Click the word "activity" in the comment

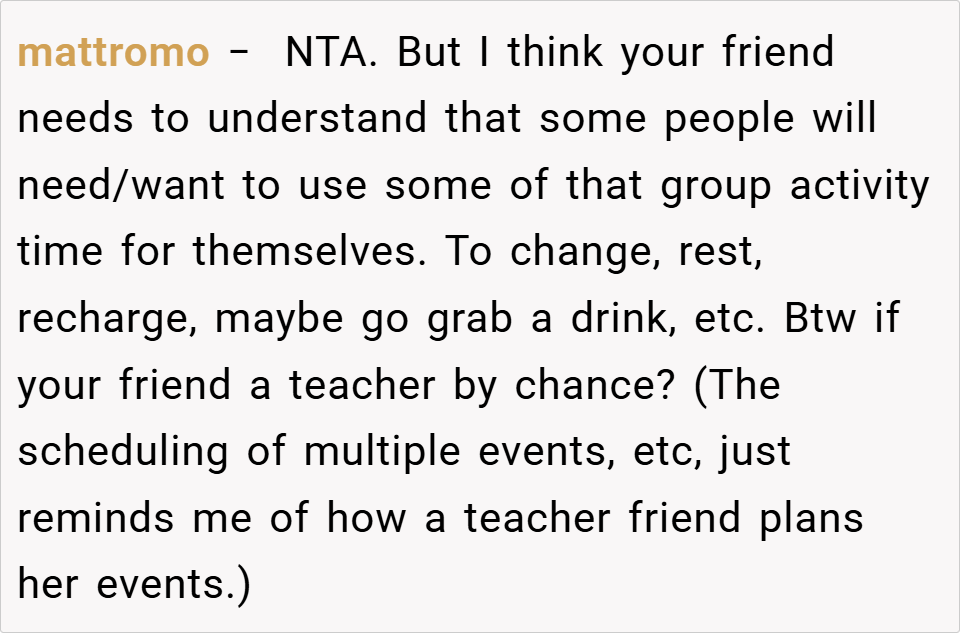860,187
